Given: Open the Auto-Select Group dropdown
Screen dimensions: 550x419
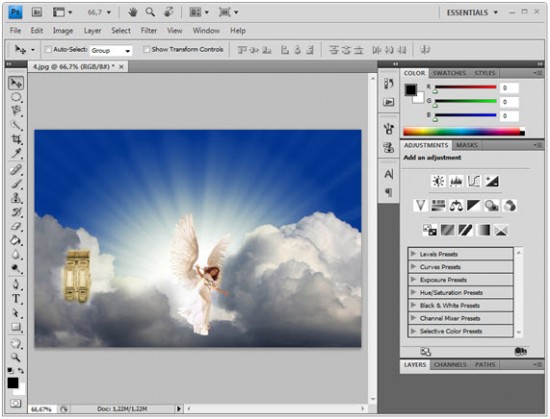Looking at the screenshot, I should [111, 50].
